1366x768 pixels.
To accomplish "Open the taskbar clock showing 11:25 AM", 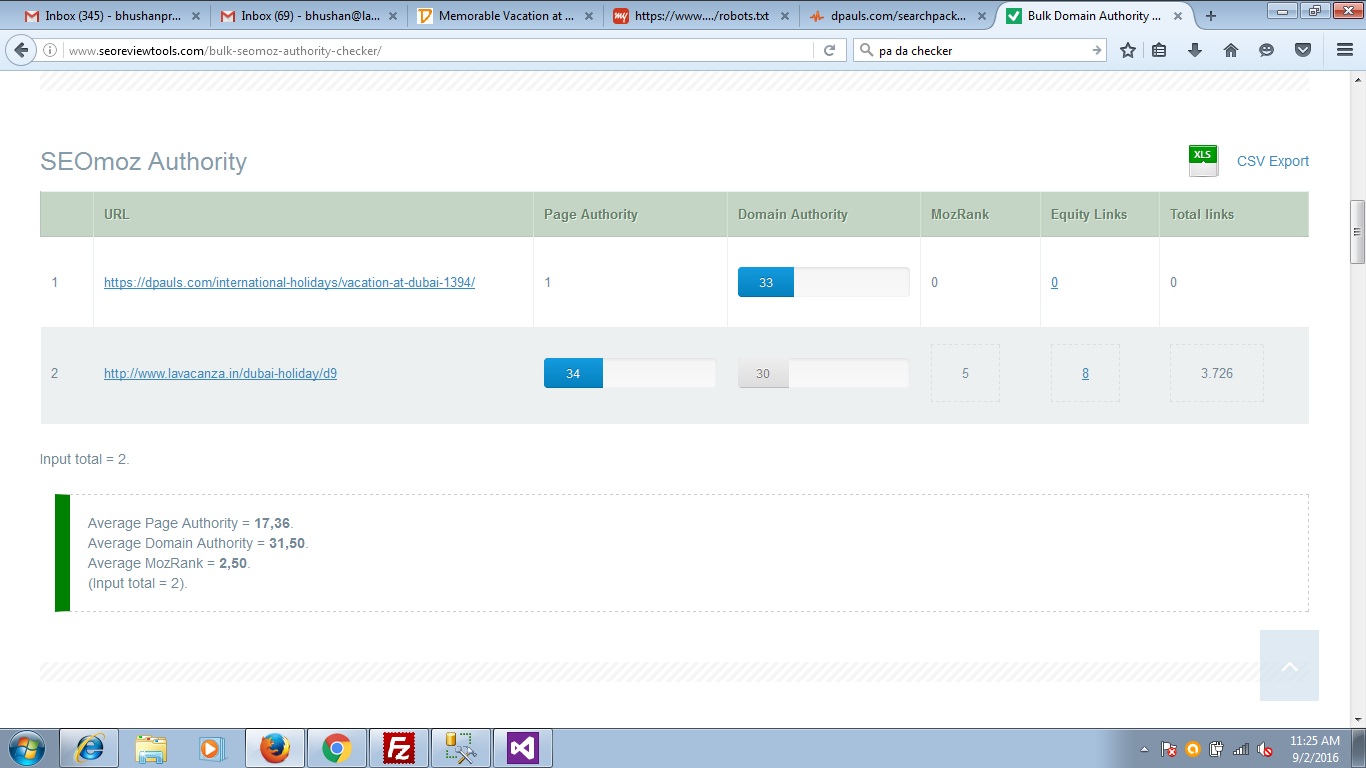I will pos(1314,749).
